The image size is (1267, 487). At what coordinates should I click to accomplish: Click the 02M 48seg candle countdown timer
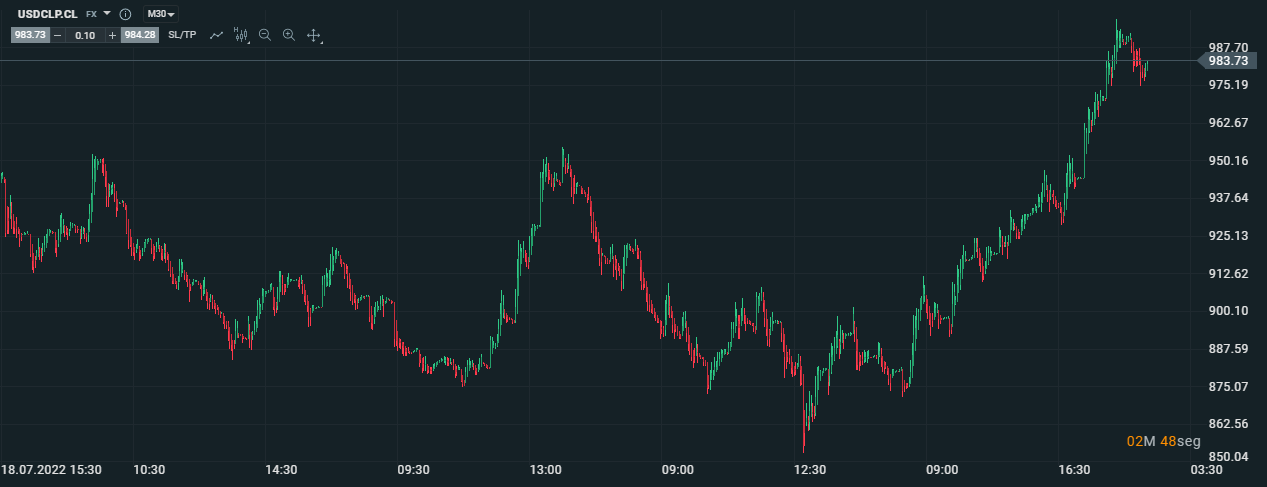(1157, 441)
